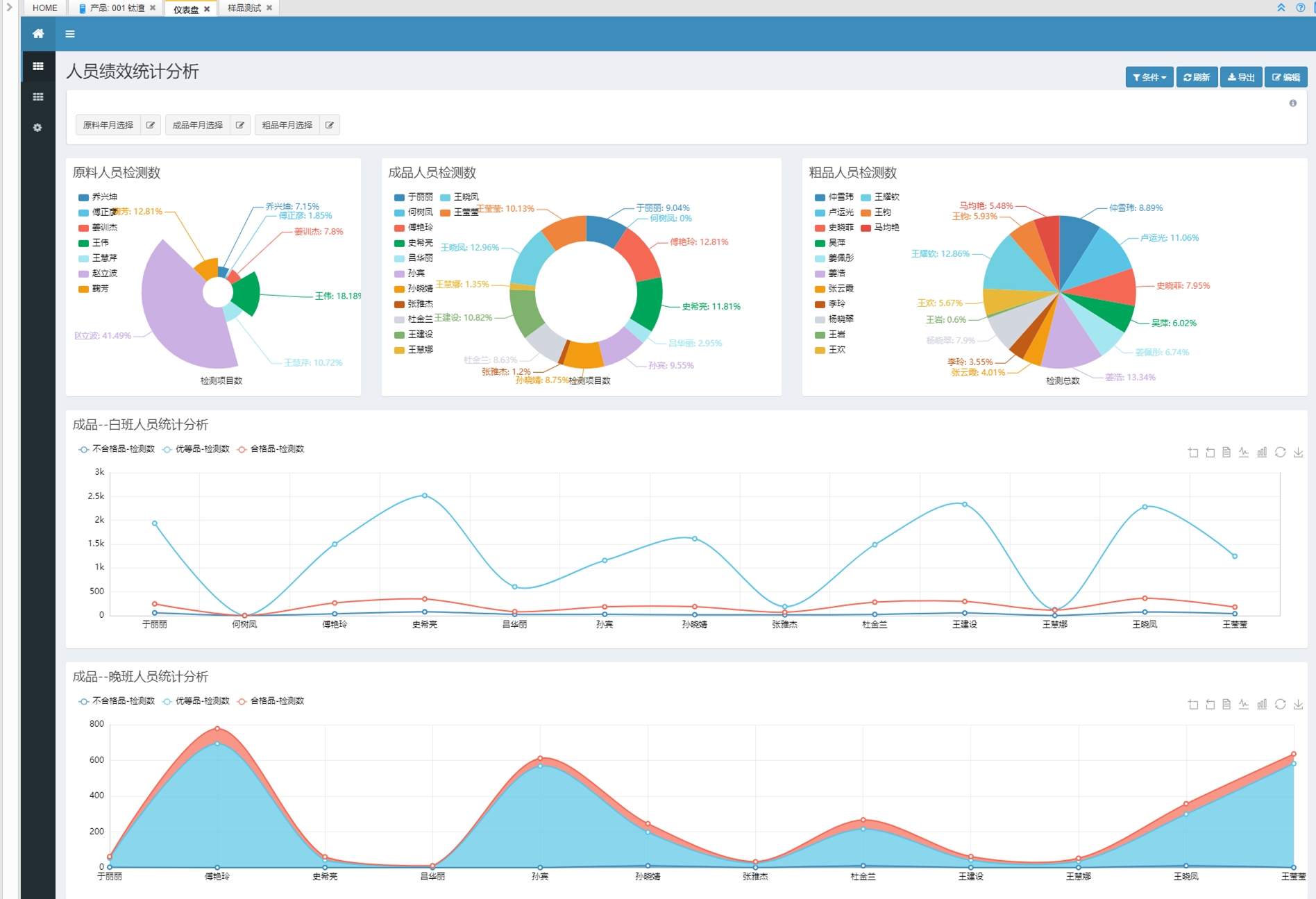Open data view in 白班 chart toolbox
Screen dimensions: 1316x899
pos(1226,453)
